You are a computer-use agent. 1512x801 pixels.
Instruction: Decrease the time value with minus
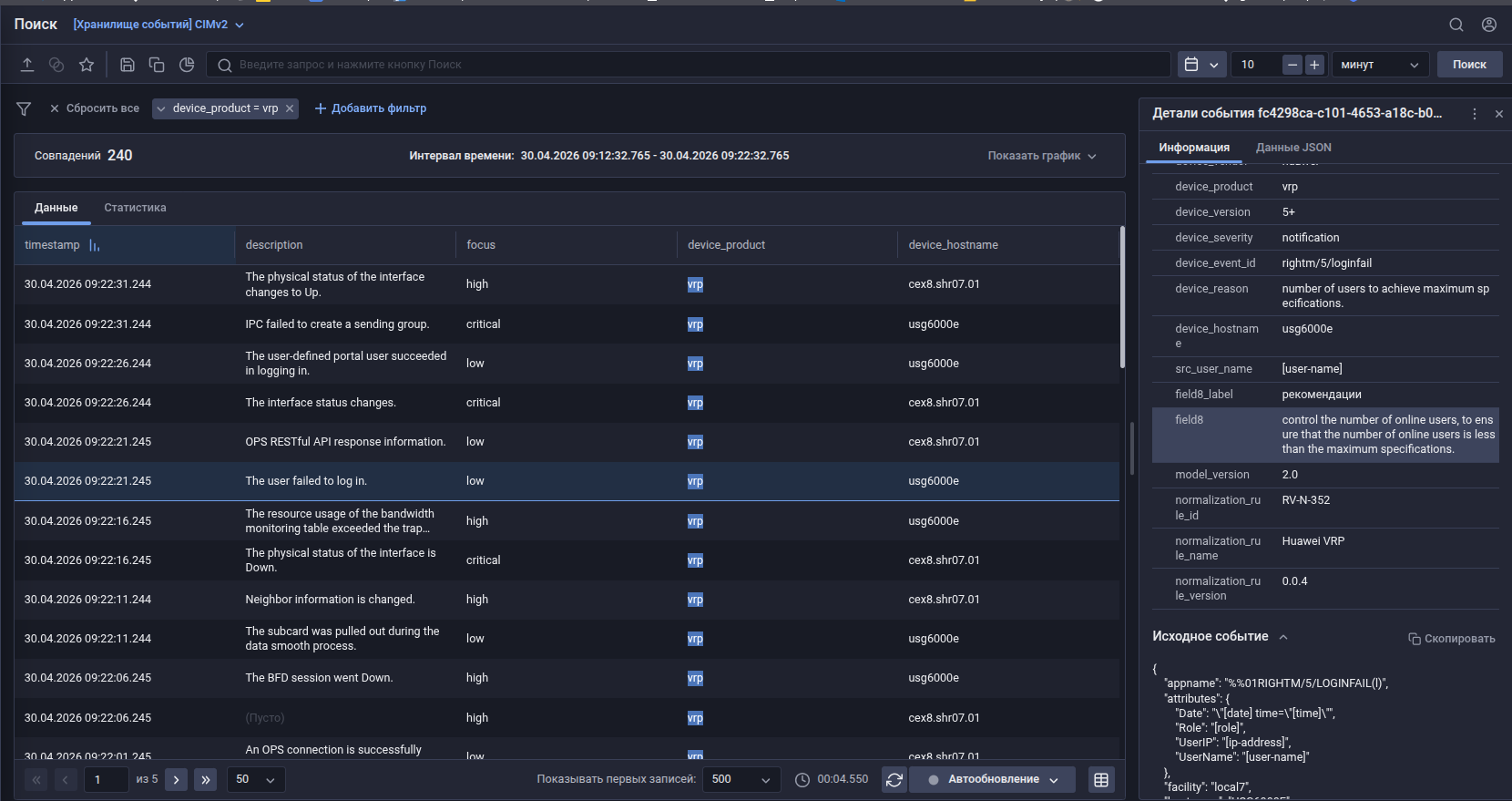pos(1292,65)
